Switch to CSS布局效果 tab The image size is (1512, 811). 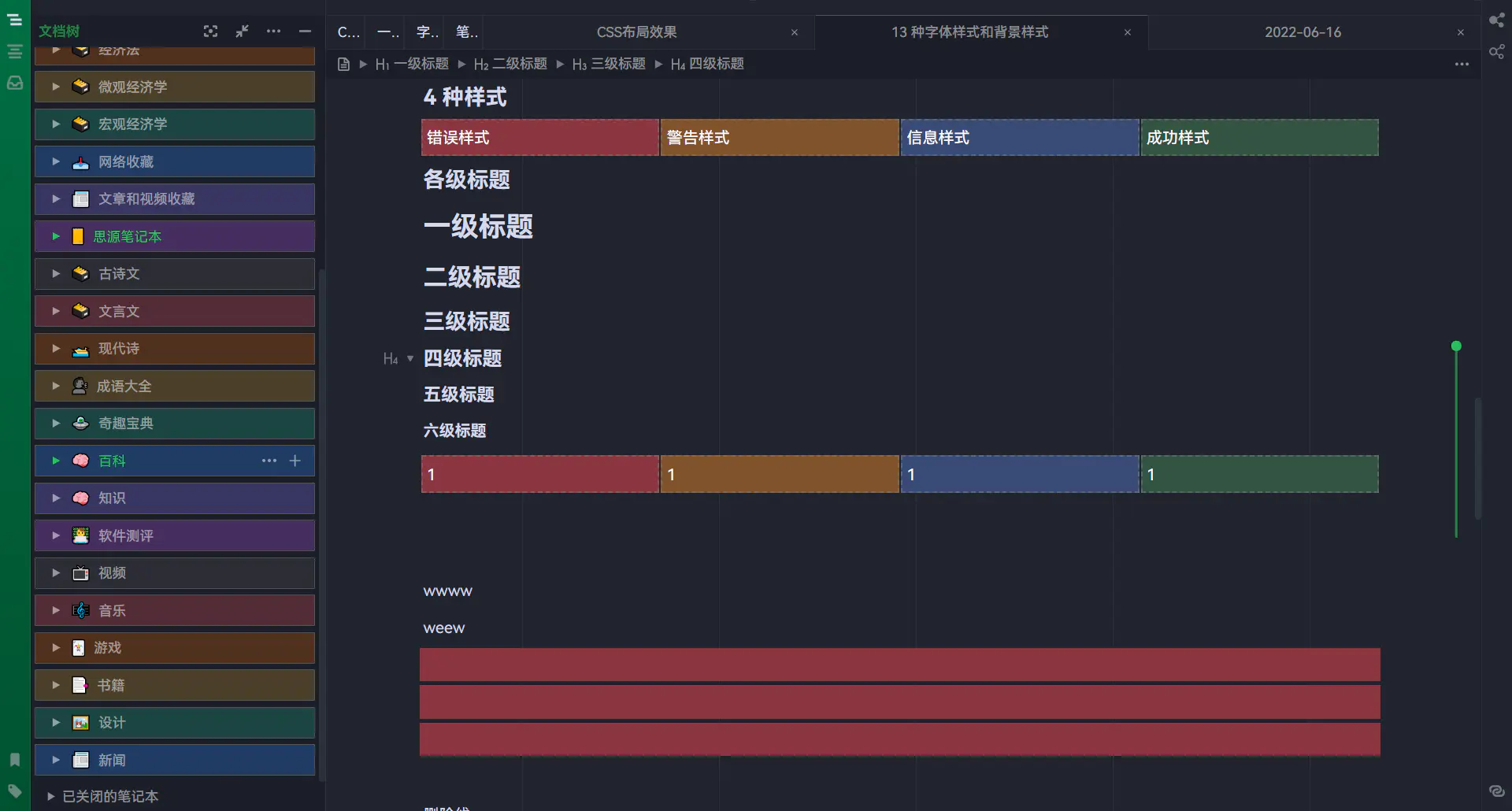click(x=637, y=32)
